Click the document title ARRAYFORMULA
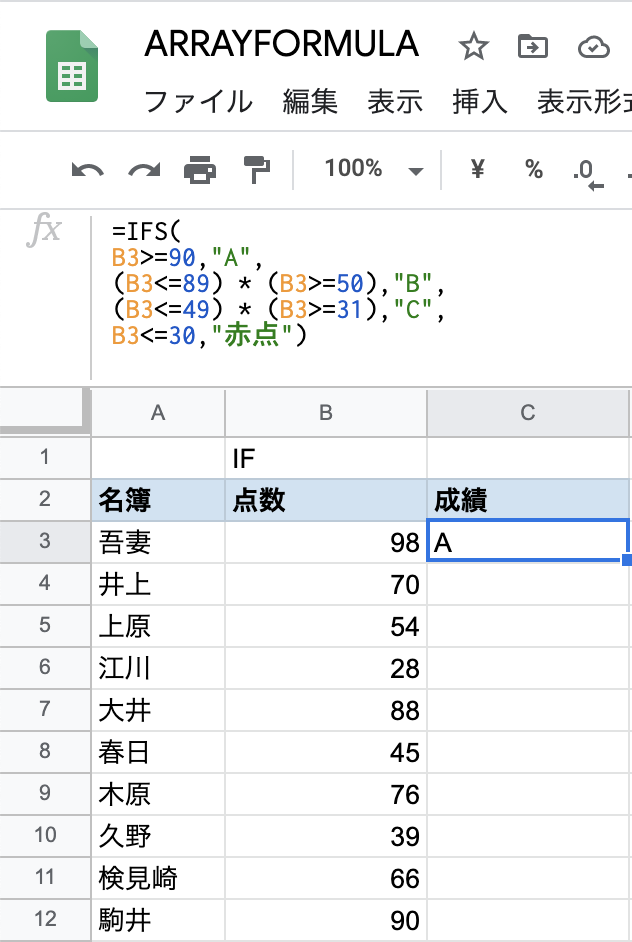This screenshot has width=632, height=942. 282,44
